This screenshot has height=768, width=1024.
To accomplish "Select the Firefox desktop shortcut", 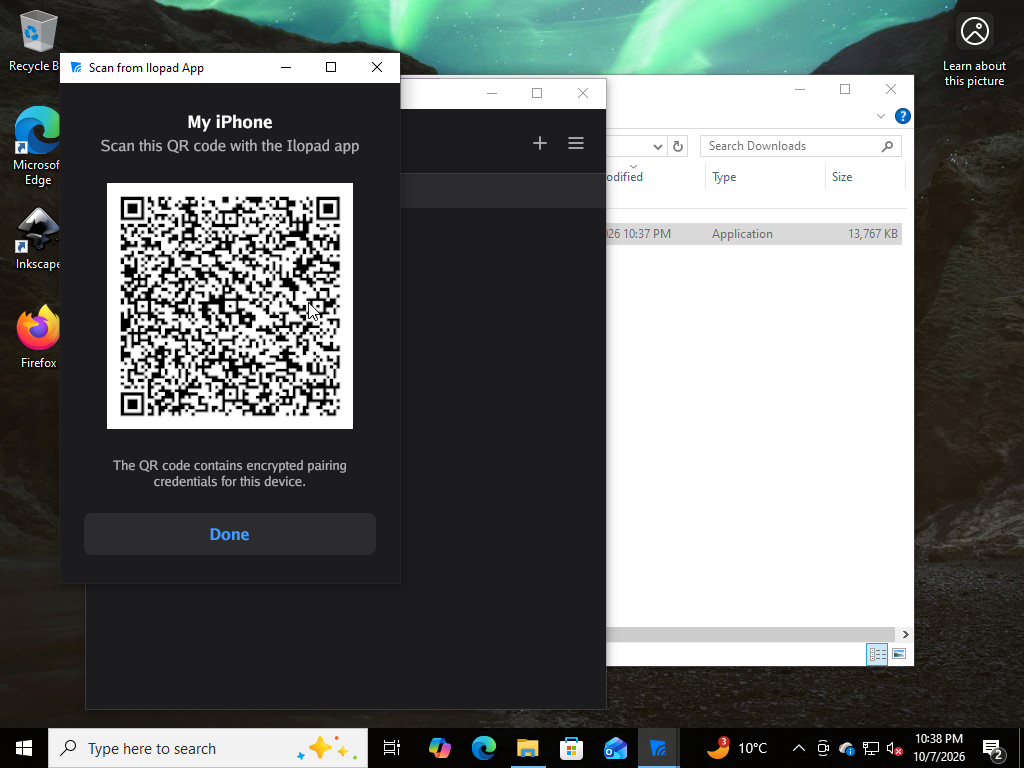I will pos(38,337).
